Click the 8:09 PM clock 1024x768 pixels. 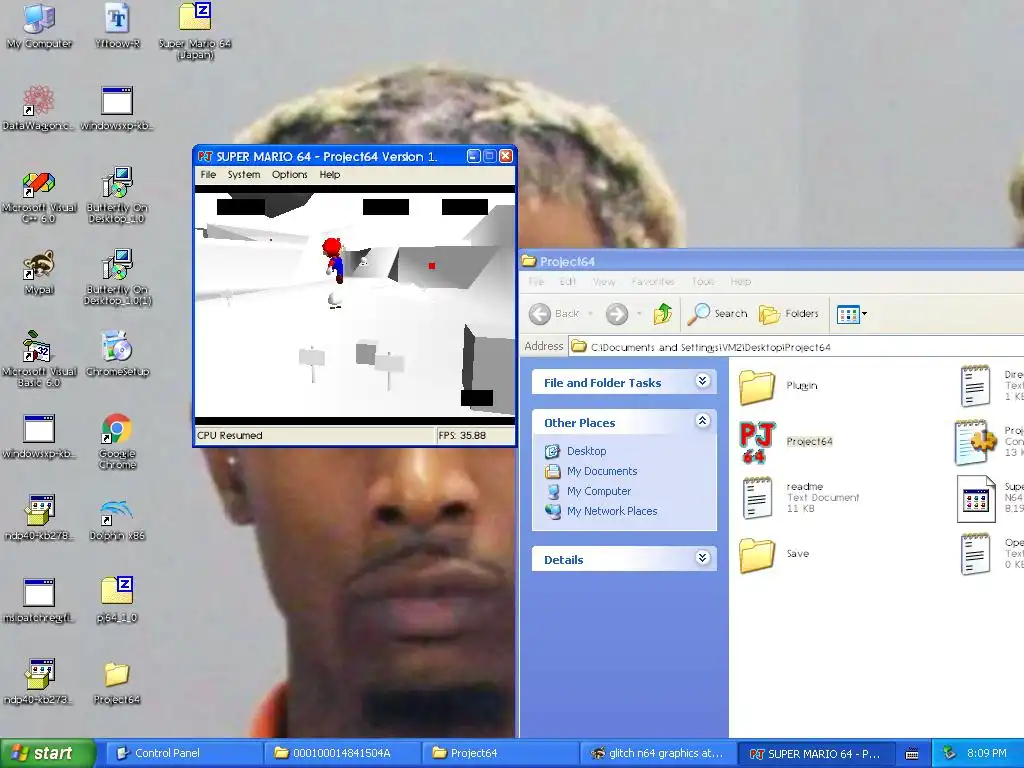[x=987, y=754]
